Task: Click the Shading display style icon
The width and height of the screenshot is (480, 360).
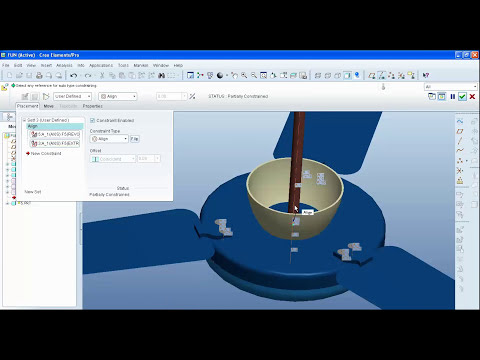Action: (x=347, y=76)
